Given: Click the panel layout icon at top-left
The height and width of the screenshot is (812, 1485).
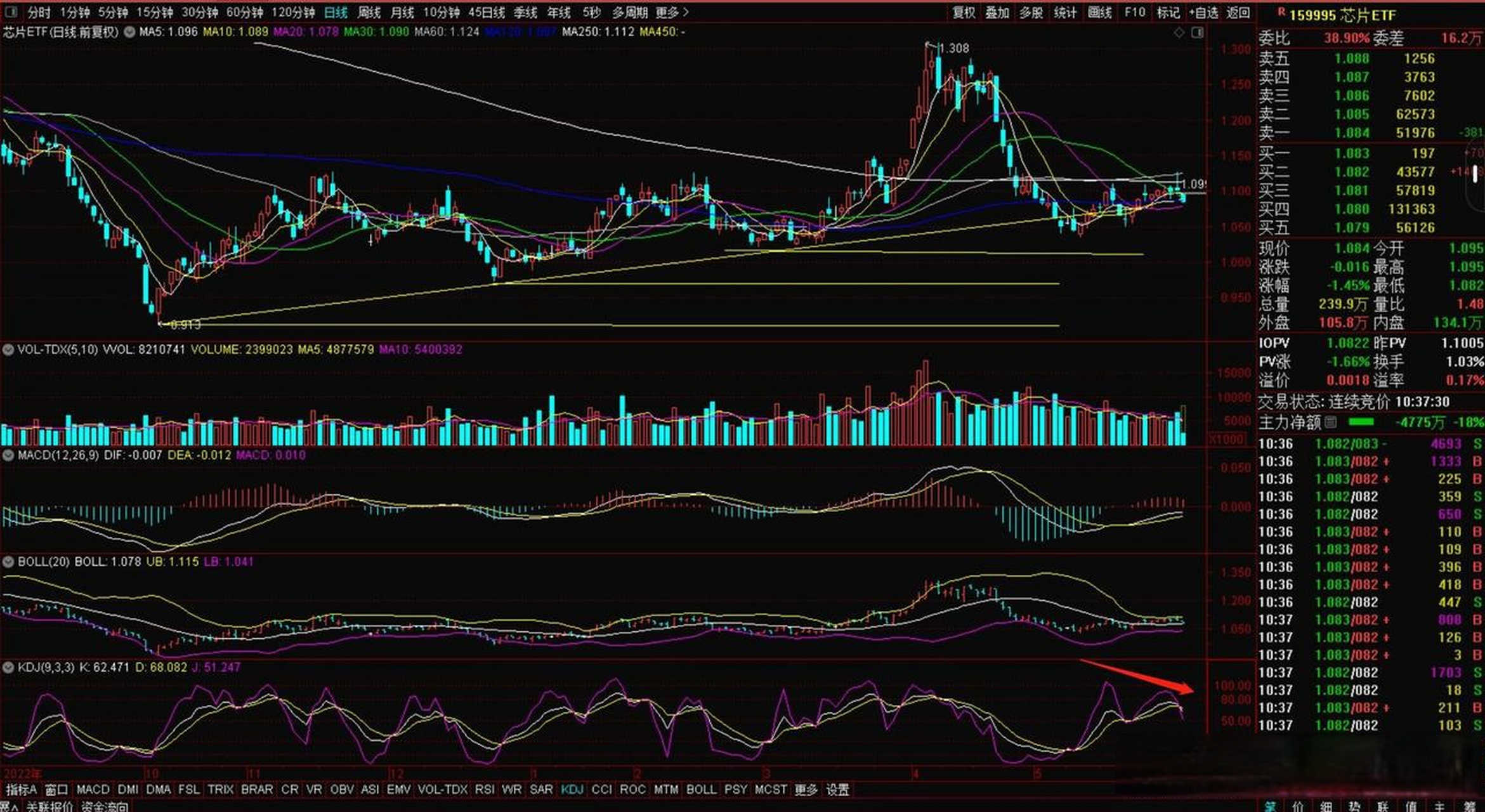Looking at the screenshot, I should tap(11, 12).
